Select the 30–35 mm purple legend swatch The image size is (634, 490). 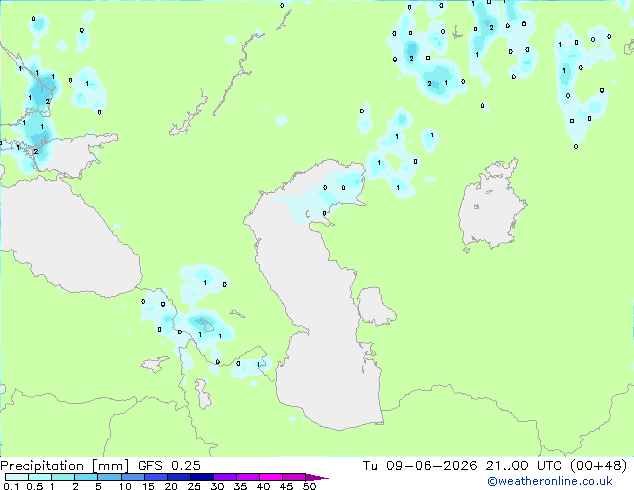pos(225,477)
